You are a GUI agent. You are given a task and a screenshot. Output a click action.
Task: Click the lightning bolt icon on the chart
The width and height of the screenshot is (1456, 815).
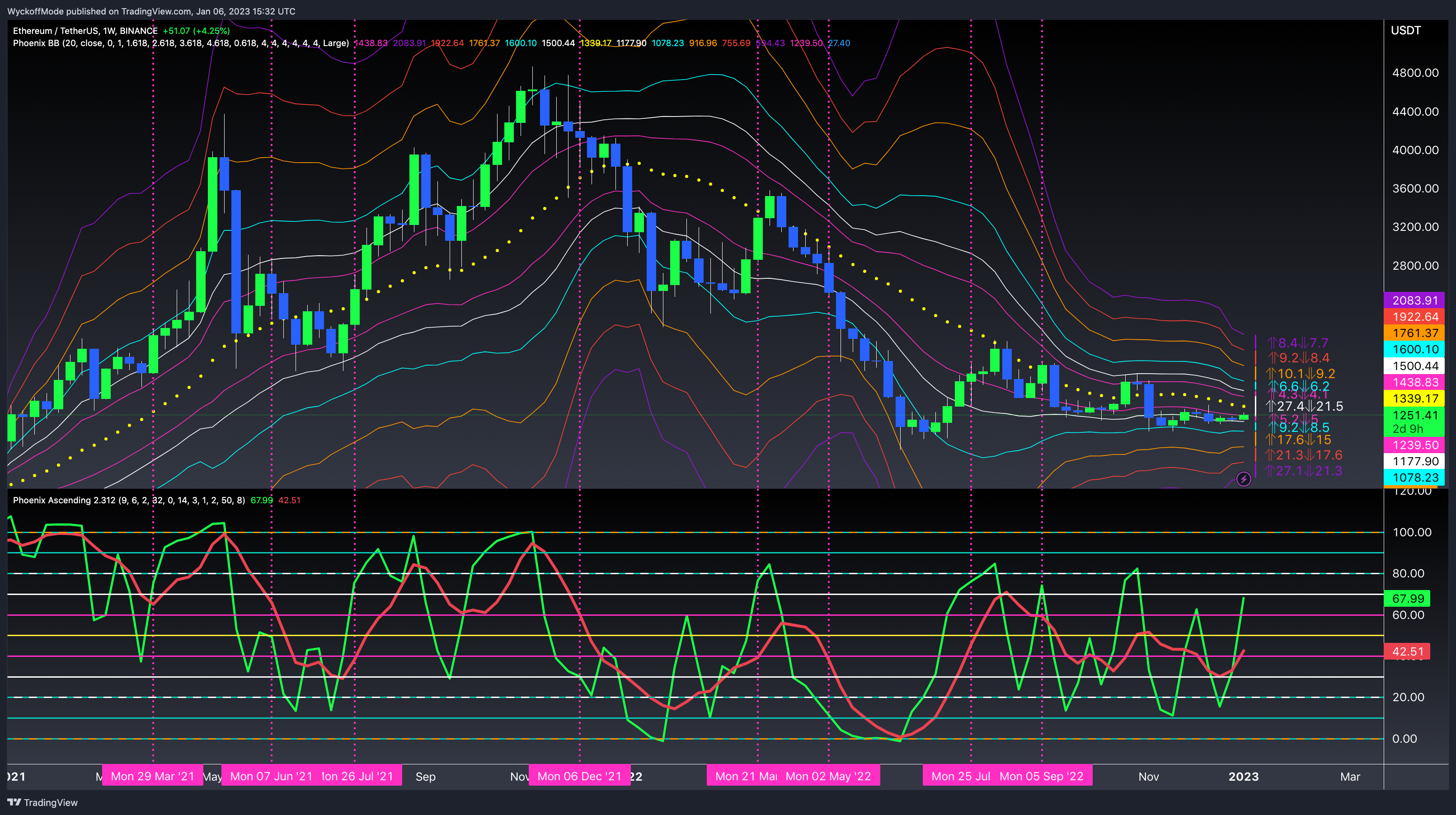(x=1244, y=479)
